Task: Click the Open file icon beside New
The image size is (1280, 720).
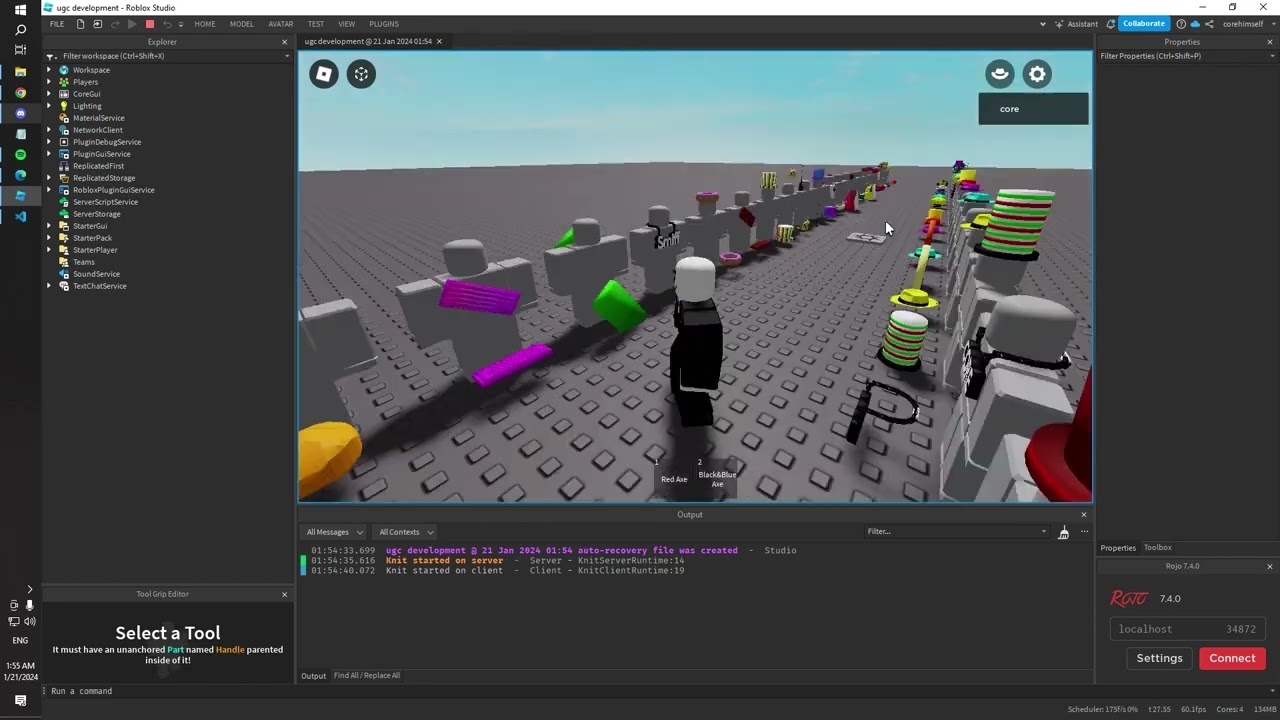Action: [97, 24]
